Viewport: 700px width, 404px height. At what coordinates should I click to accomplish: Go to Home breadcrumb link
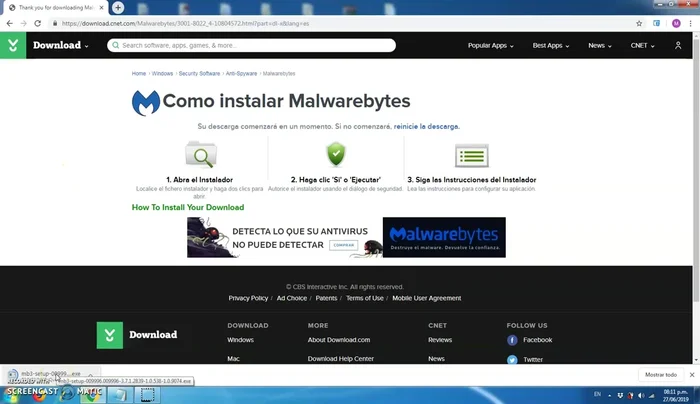(139, 74)
